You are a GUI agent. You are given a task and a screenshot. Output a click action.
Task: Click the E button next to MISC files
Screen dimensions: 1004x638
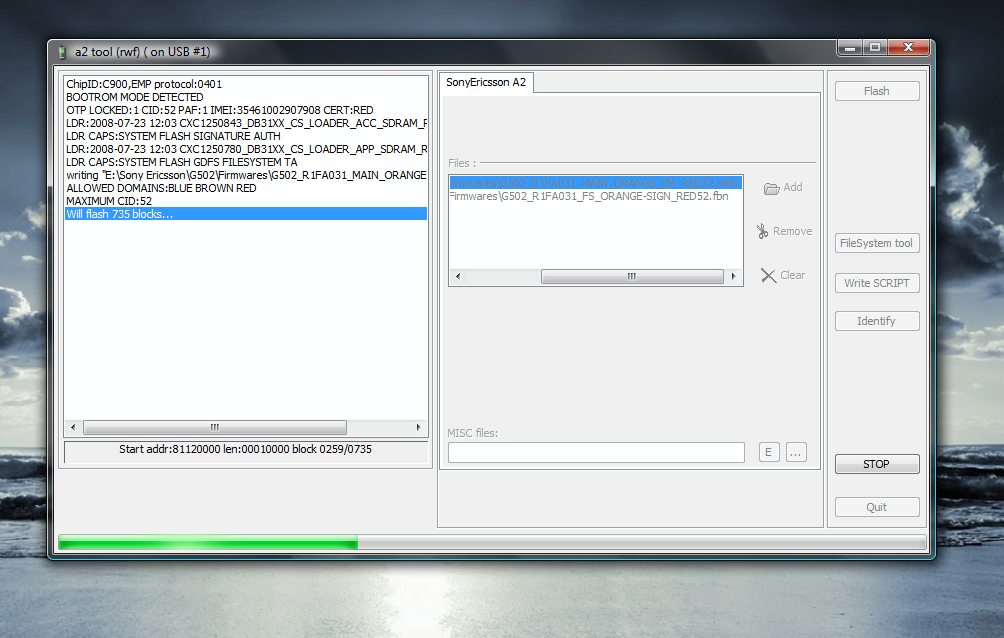[x=769, y=452]
